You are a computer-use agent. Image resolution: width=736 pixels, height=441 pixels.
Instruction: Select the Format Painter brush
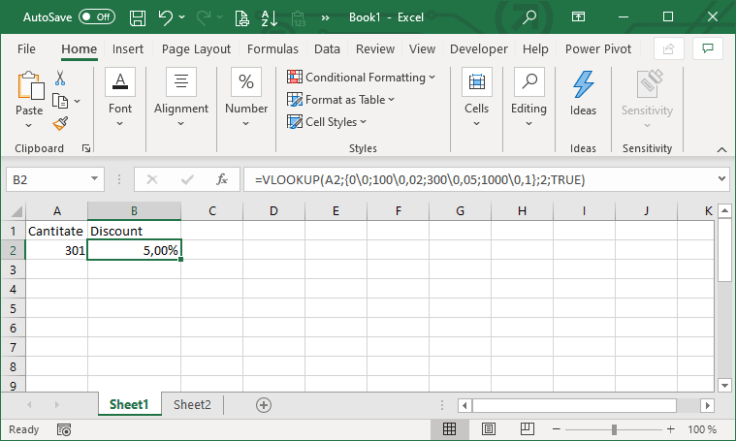coord(60,123)
